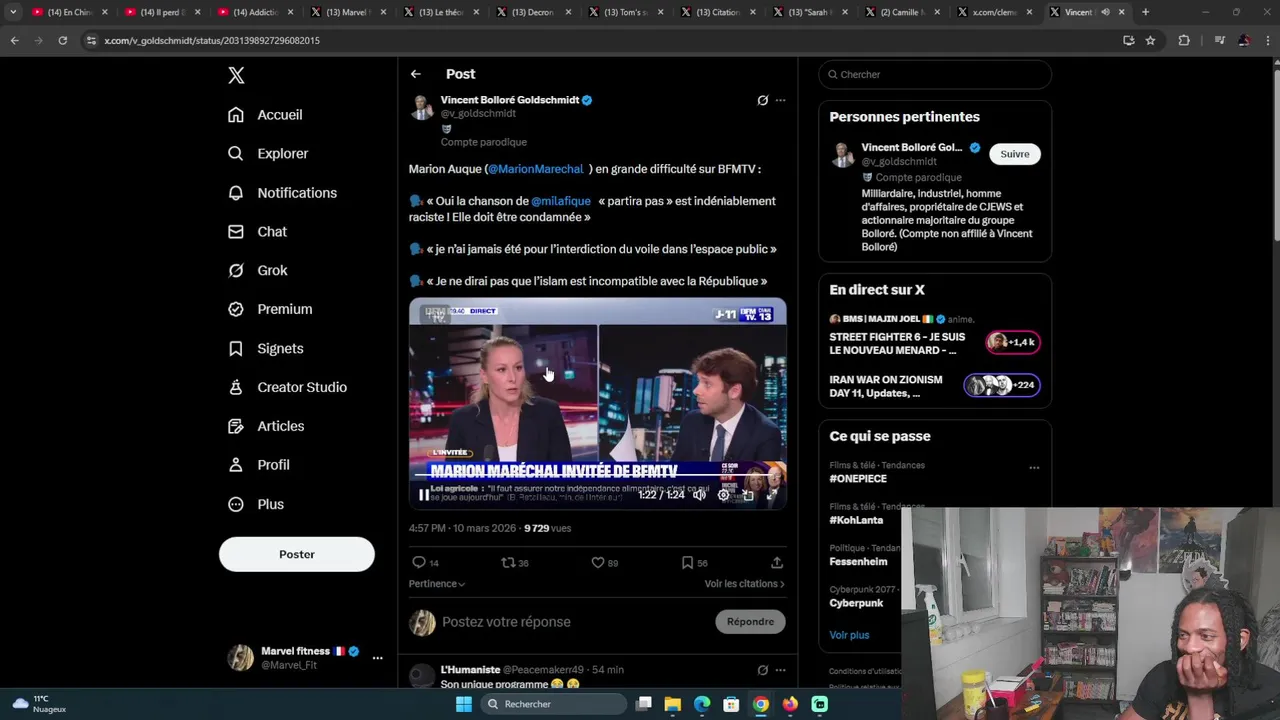Open Accueil home page

pos(265,115)
